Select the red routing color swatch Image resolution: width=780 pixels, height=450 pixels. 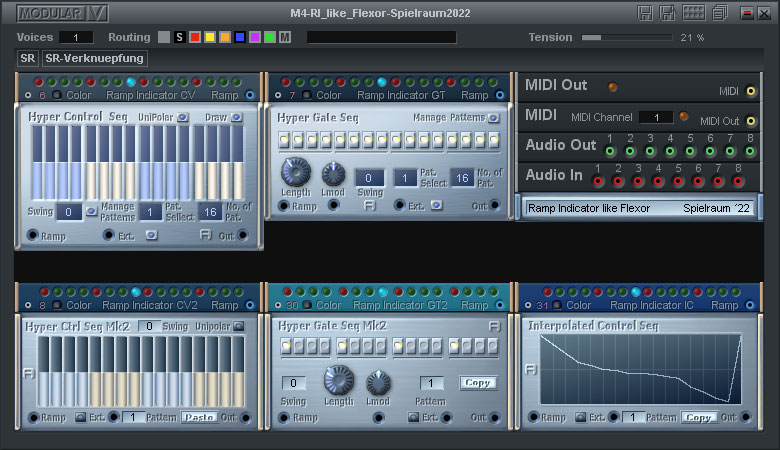coord(195,37)
